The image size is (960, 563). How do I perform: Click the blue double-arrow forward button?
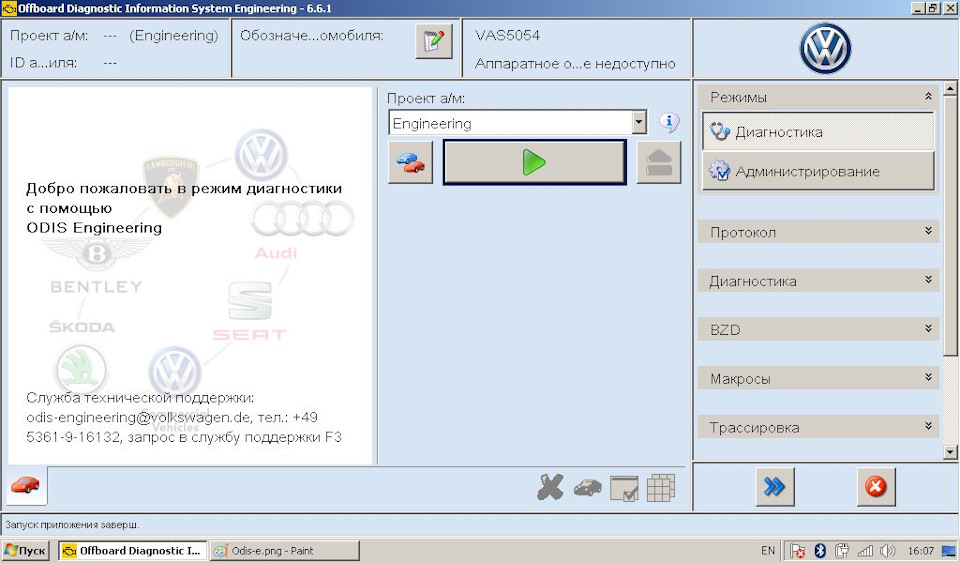[x=775, y=487]
